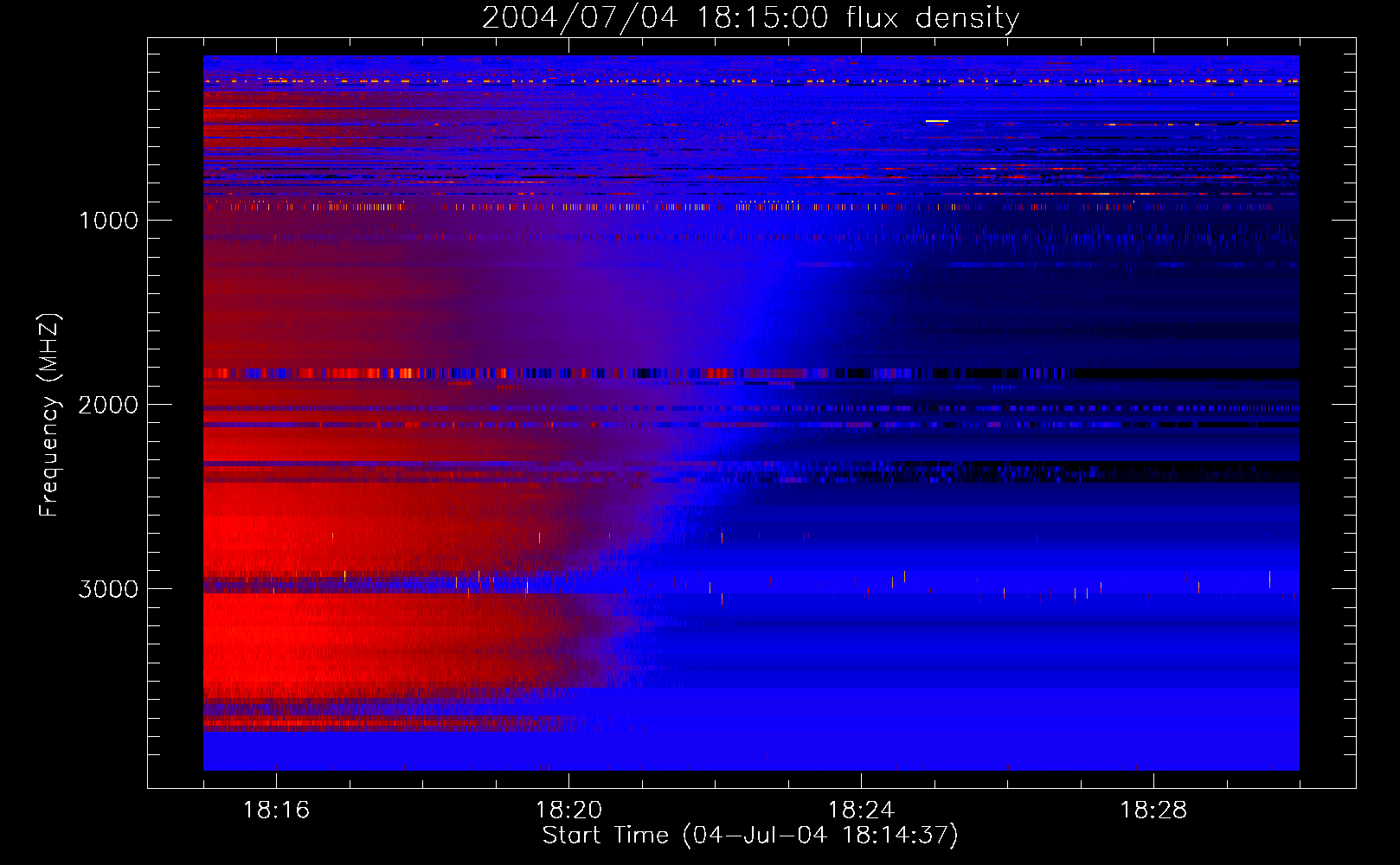Click the 3000 frequency tick label
This screenshot has width=1400, height=865.
[x=108, y=589]
